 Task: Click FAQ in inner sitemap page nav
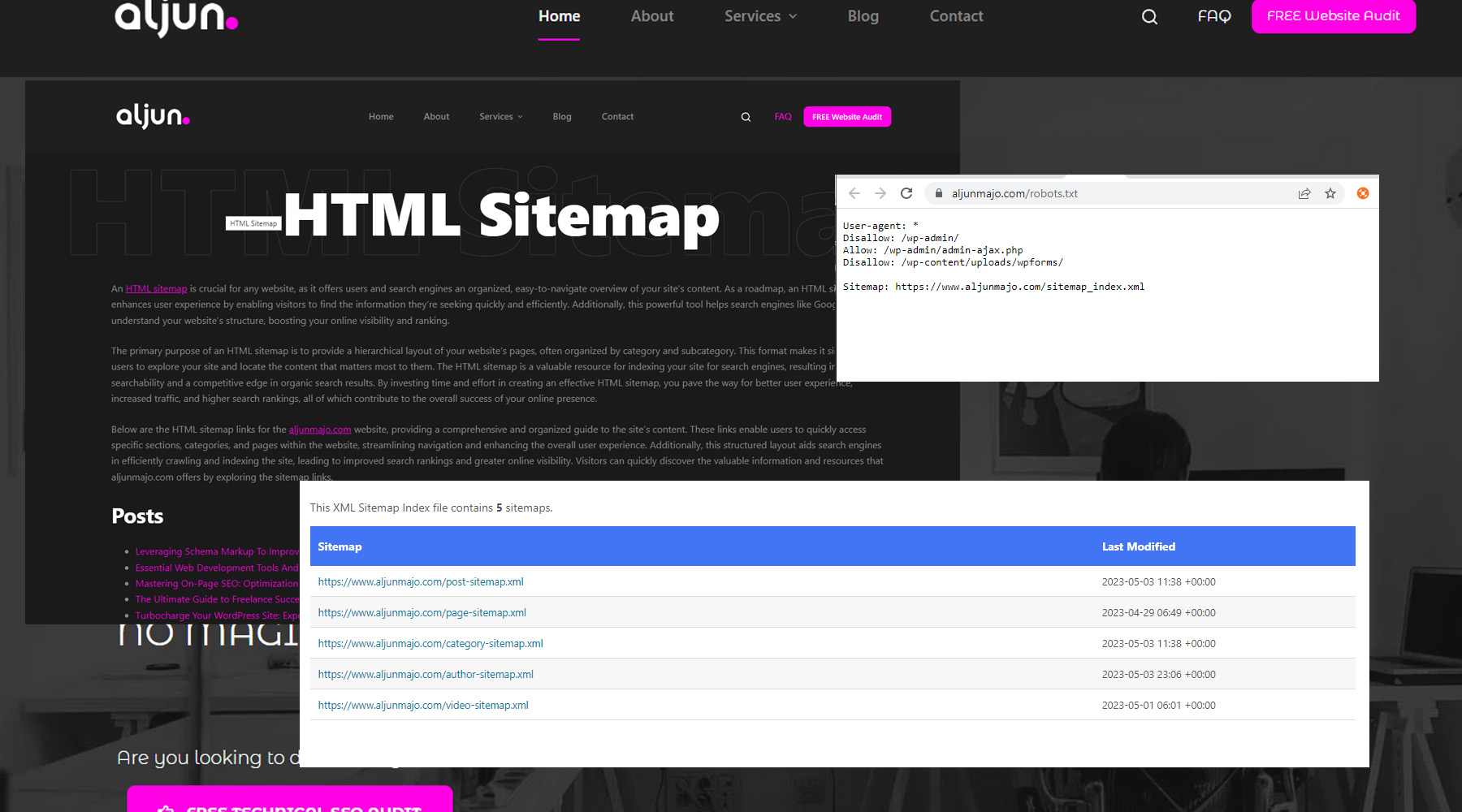pyautogui.click(x=783, y=117)
